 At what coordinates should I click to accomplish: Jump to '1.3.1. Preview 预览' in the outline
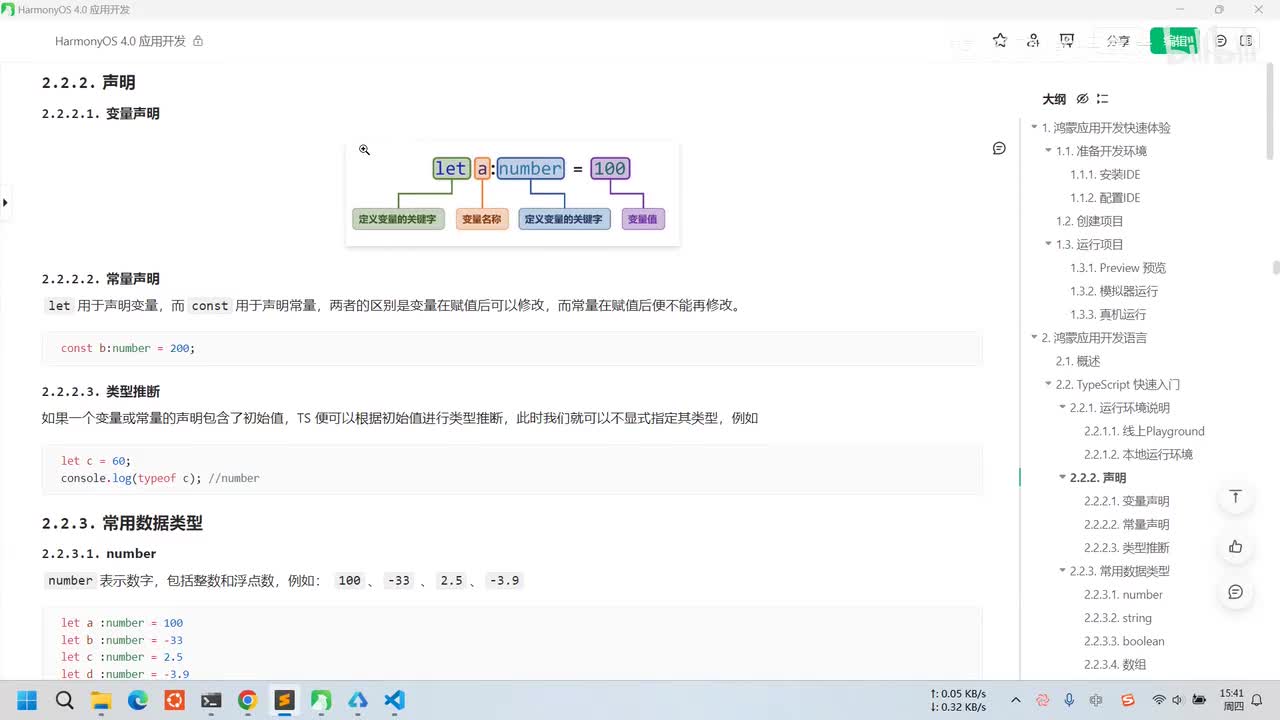(x=1118, y=268)
